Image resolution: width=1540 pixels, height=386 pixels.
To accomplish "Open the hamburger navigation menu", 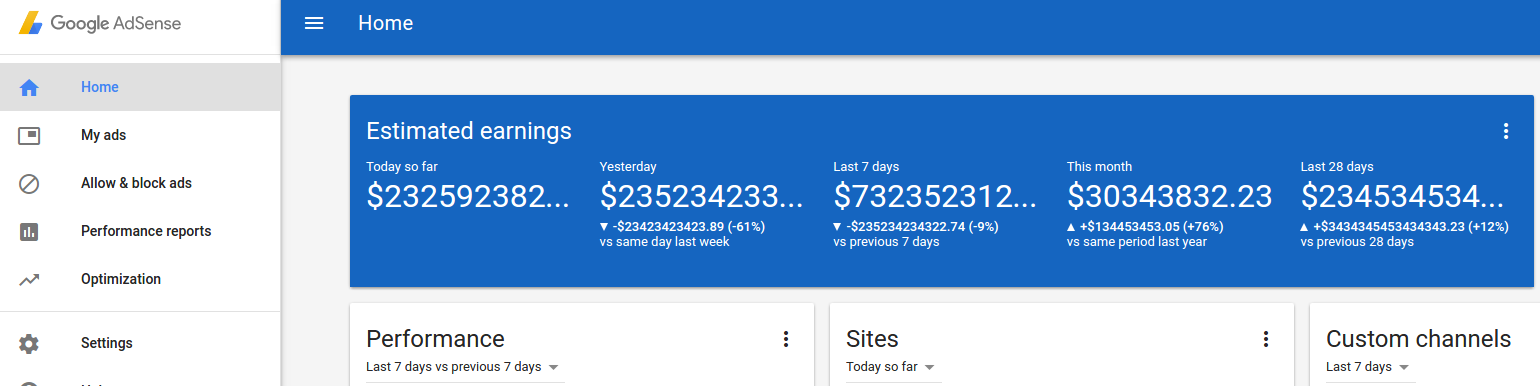I will point(314,23).
